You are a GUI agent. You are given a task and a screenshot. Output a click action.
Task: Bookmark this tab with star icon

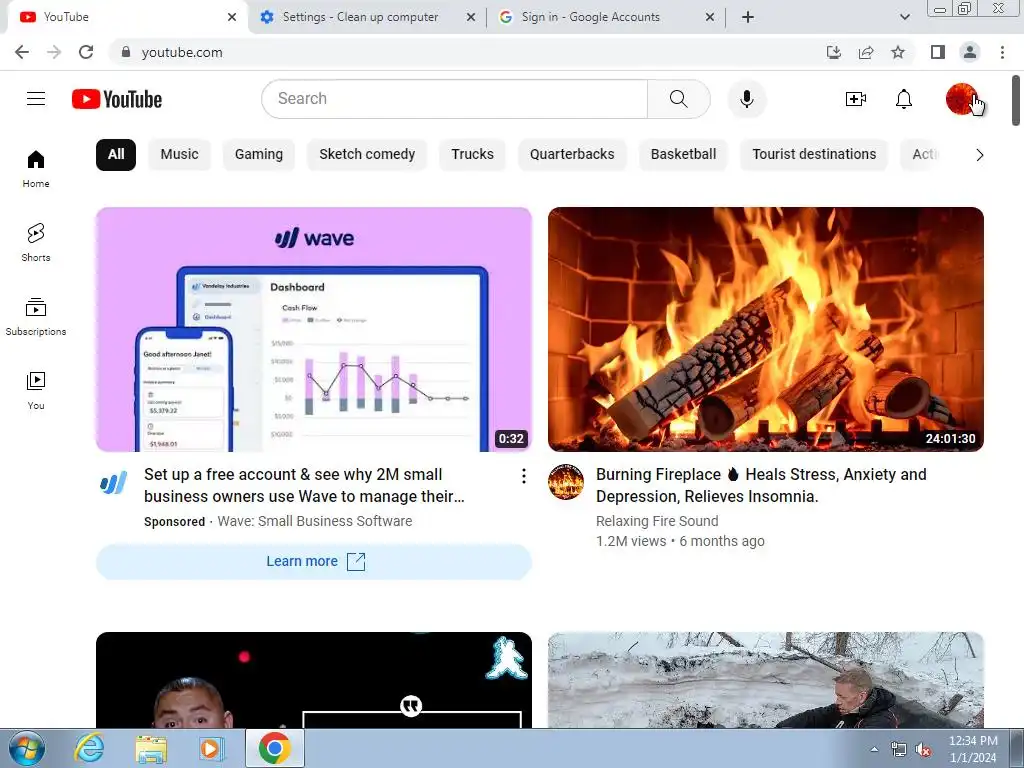click(898, 52)
